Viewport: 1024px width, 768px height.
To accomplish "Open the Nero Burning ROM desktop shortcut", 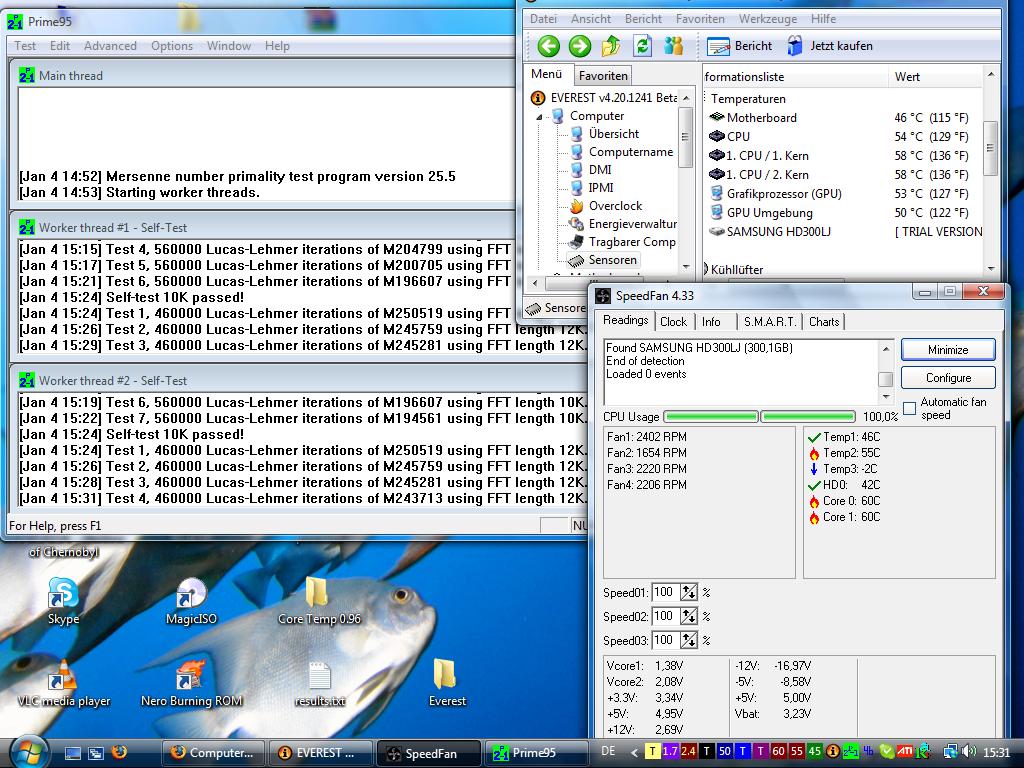I will 191,683.
